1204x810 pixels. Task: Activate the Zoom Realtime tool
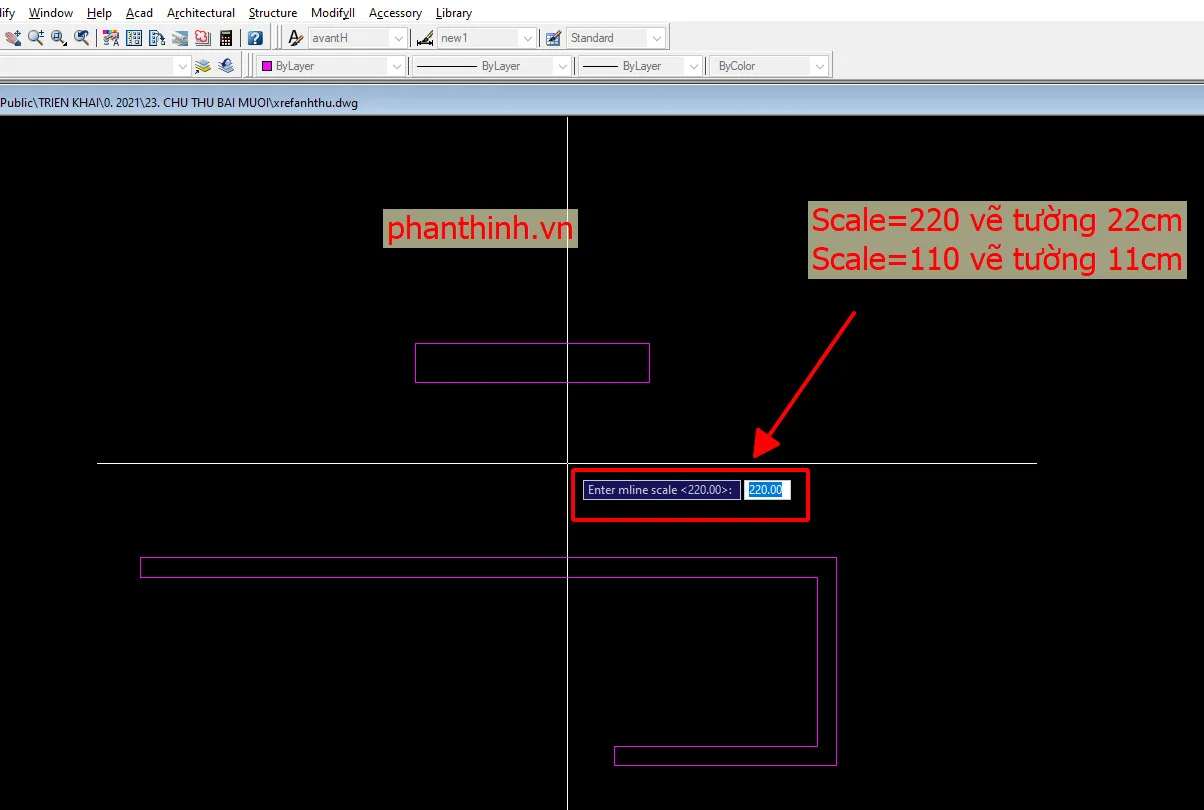tap(36, 38)
